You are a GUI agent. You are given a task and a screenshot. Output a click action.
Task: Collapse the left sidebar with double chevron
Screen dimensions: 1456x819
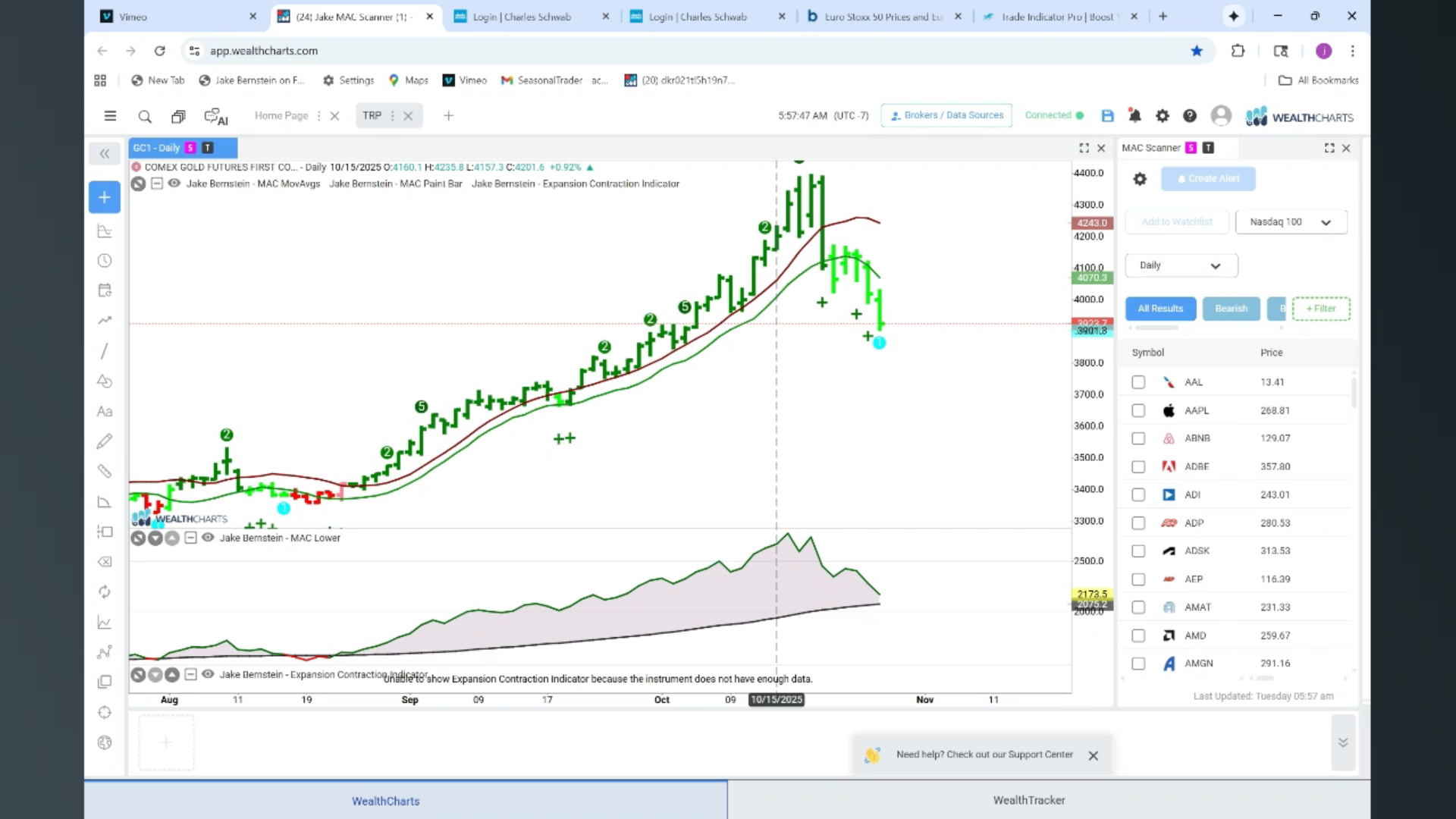pos(105,154)
